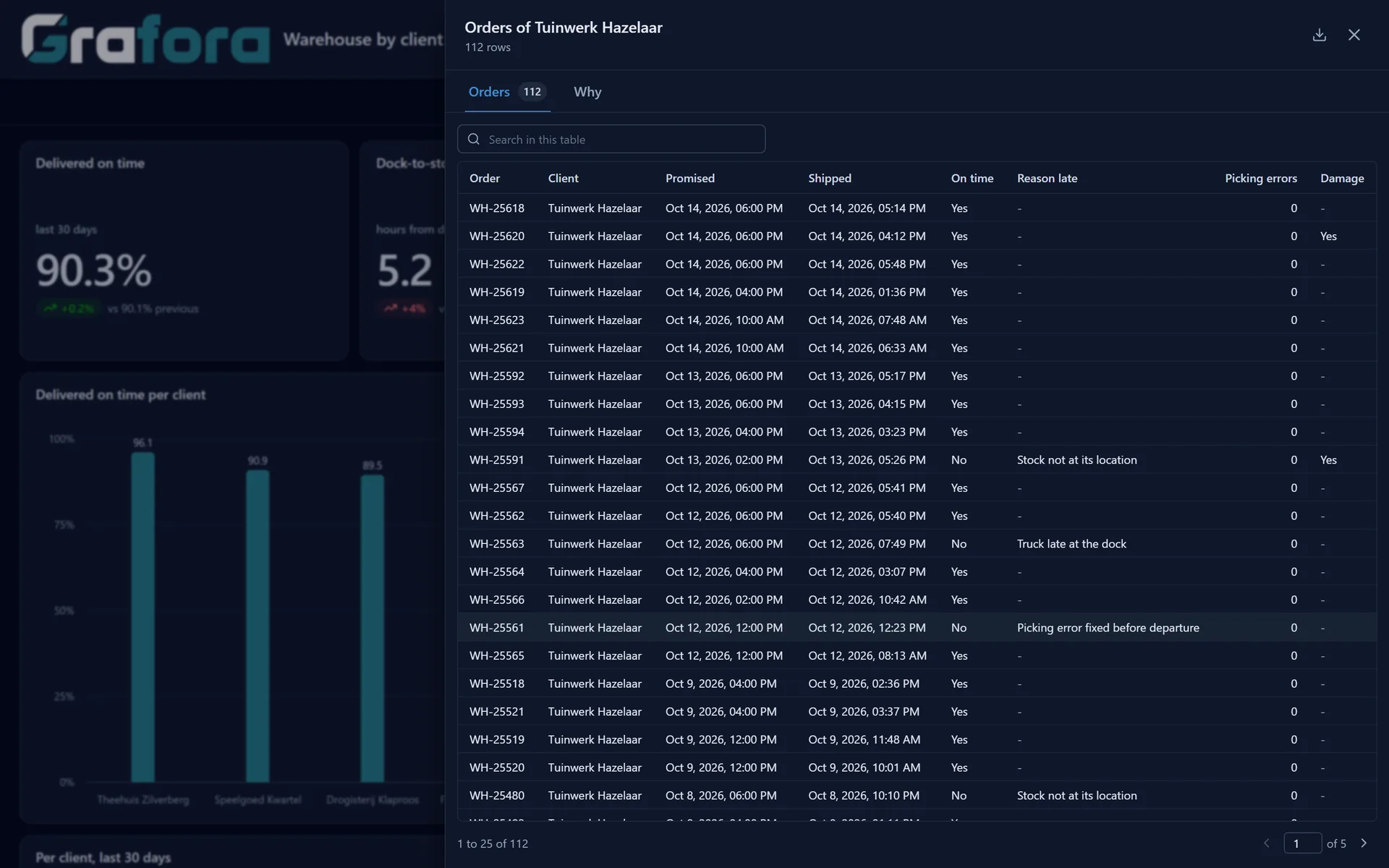Click order WH-25593
Viewport: 1389px width, 868px height.
click(496, 404)
